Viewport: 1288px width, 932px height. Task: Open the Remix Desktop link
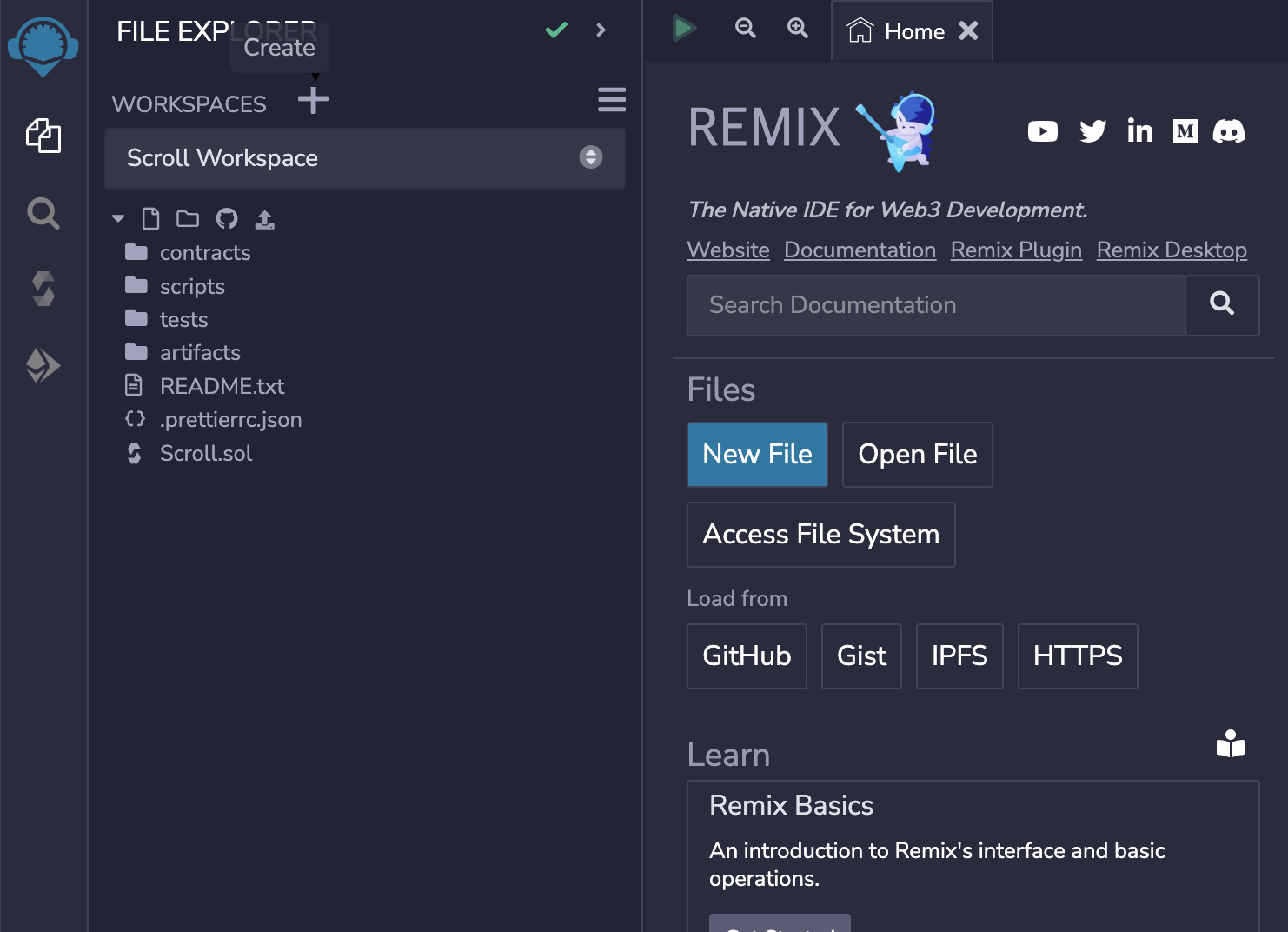[1172, 250]
